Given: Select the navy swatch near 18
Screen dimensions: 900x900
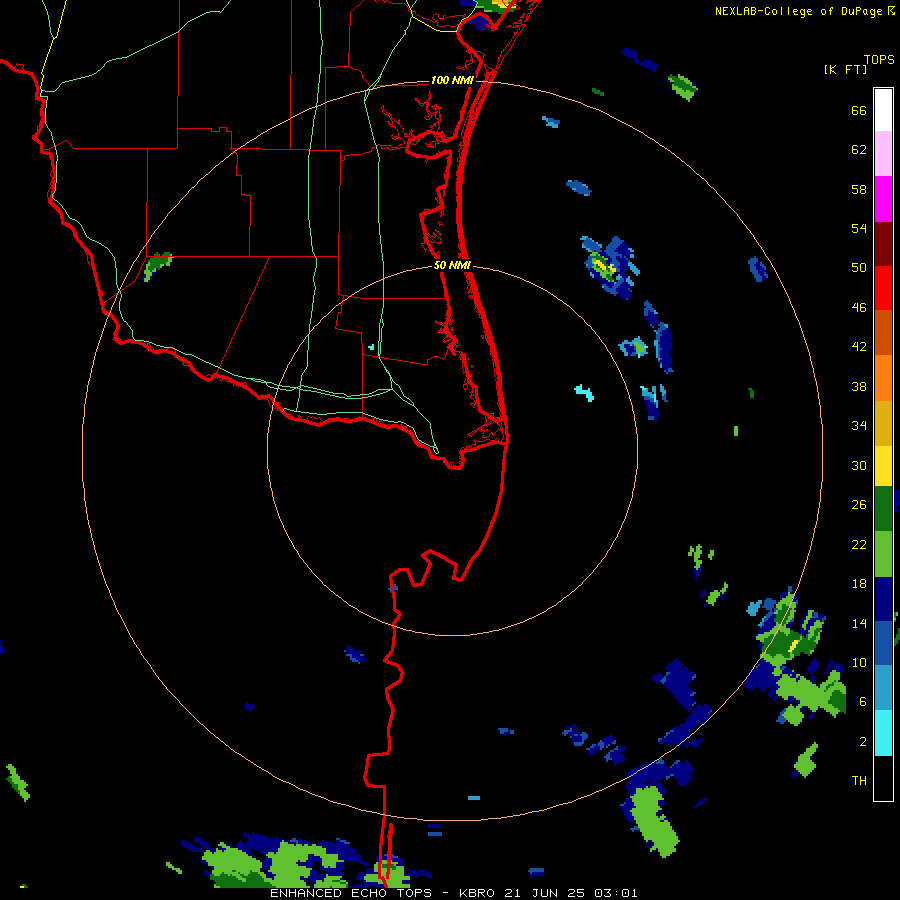Looking at the screenshot, I should click(x=883, y=599).
